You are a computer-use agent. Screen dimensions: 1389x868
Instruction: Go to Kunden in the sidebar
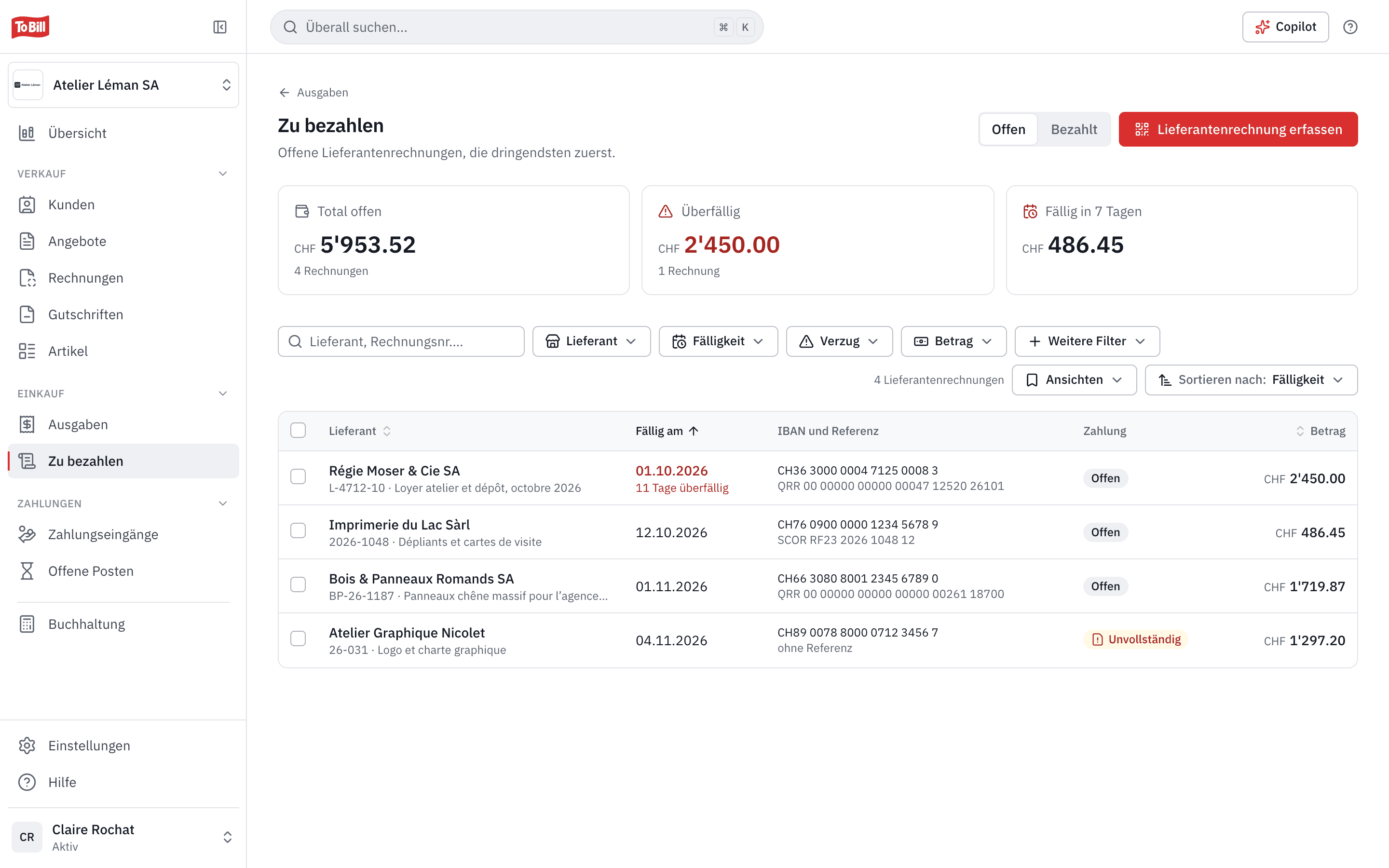(x=123, y=205)
